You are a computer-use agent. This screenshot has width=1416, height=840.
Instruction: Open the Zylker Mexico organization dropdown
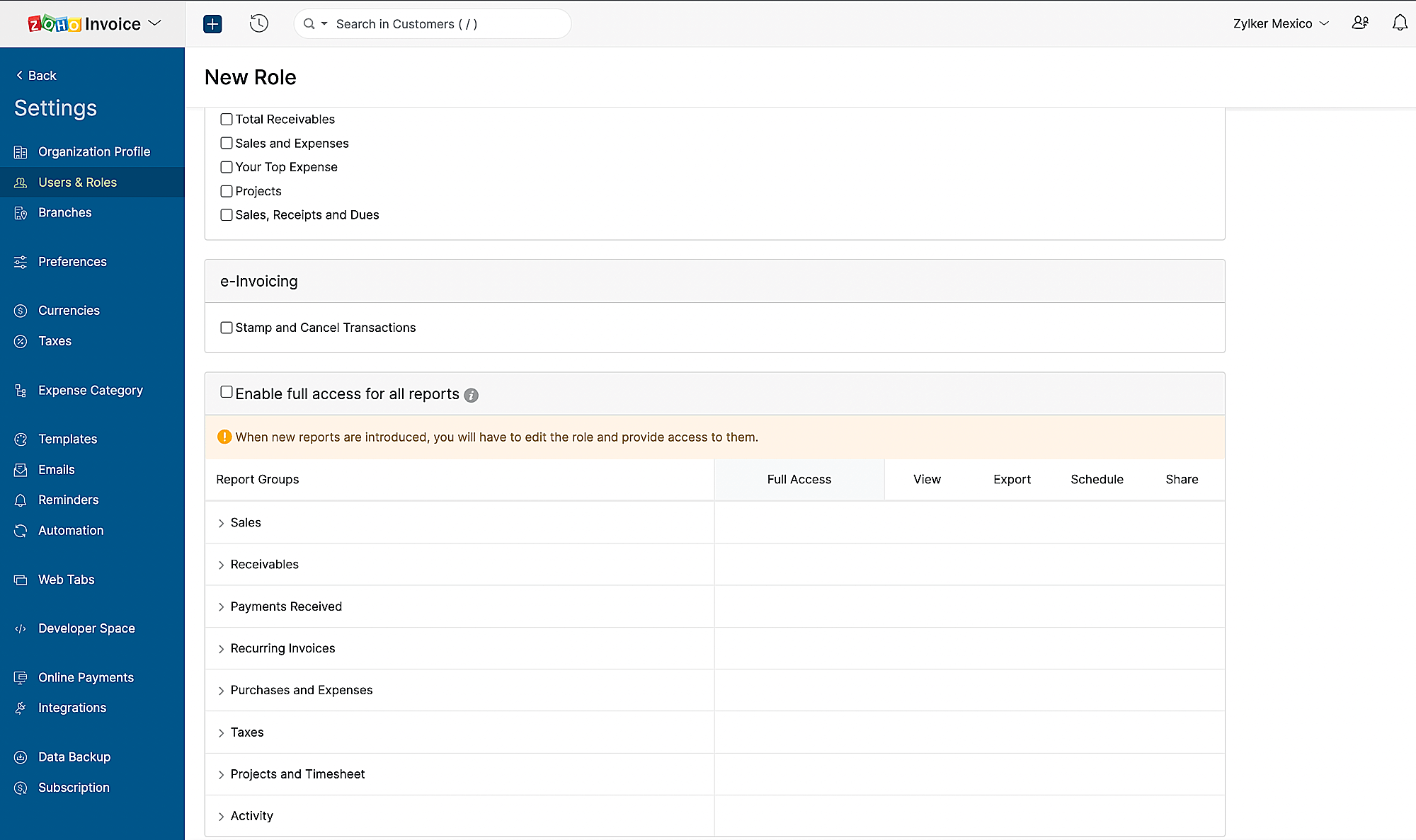(1280, 23)
